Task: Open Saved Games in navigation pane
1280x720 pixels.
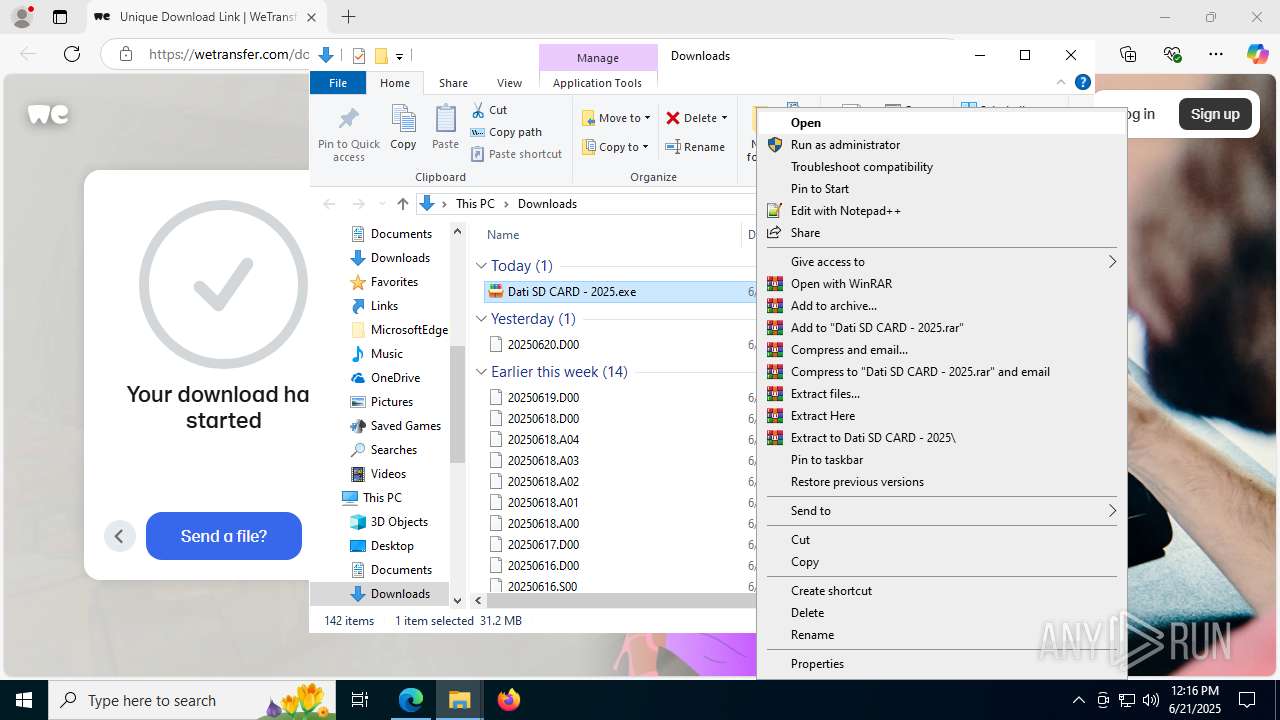Action: (405, 426)
